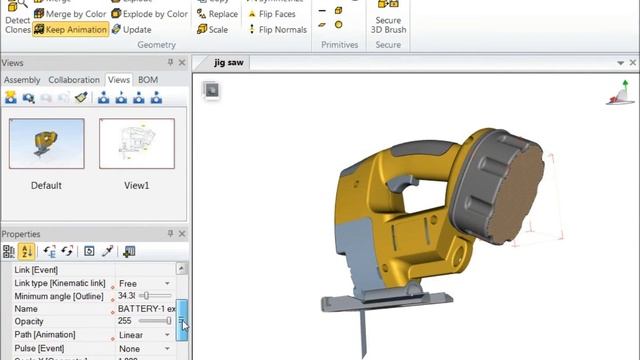Click the 3D orientation compass
640x360 pixels.
620,93
